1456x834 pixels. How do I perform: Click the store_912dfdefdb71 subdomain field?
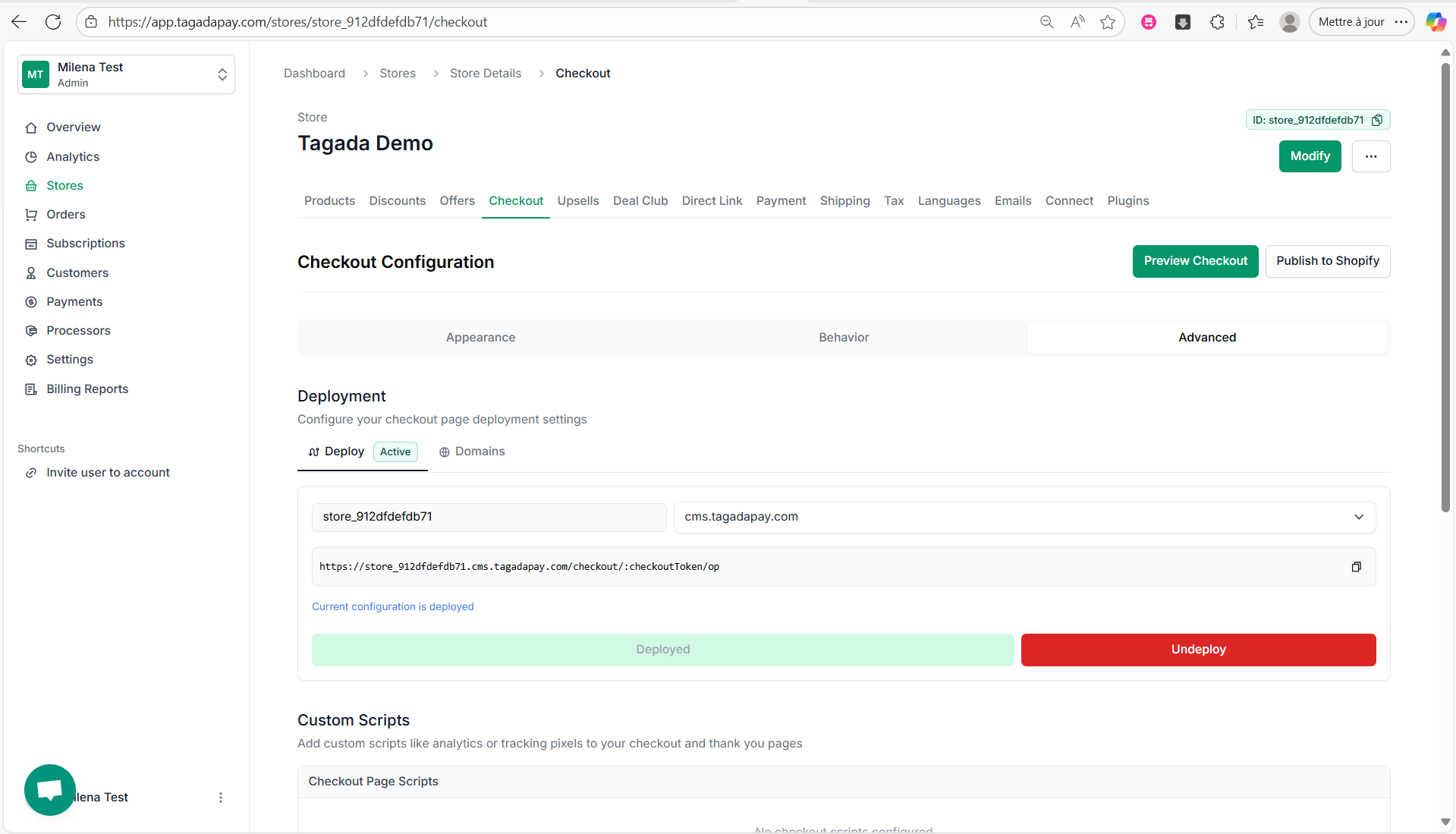[x=489, y=517]
